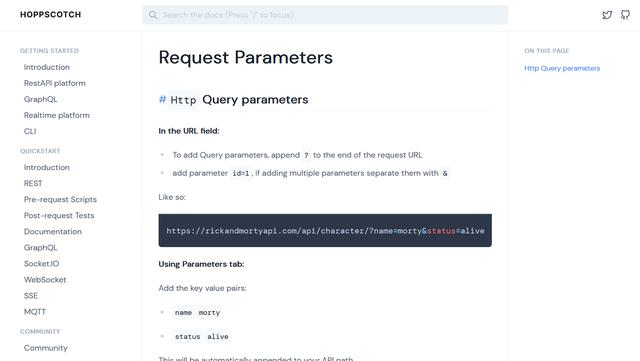The height and width of the screenshot is (361, 640).
Task: Click the # anchor beside Http Query parameters
Action: (162, 99)
